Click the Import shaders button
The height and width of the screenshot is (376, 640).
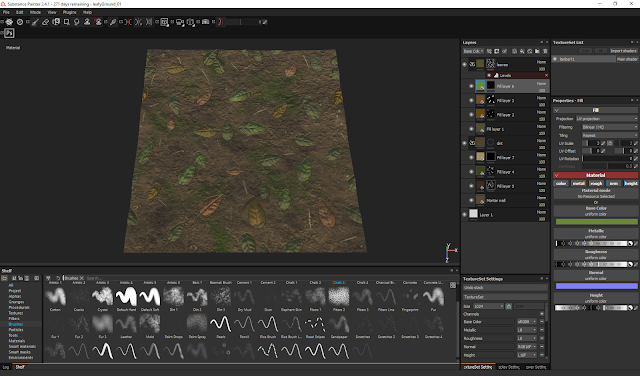pyautogui.click(x=623, y=51)
